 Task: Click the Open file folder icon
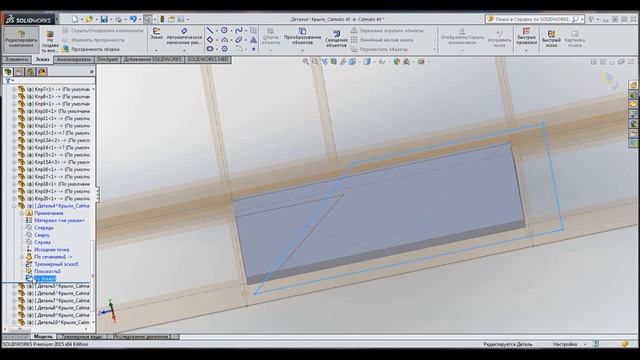pos(89,19)
